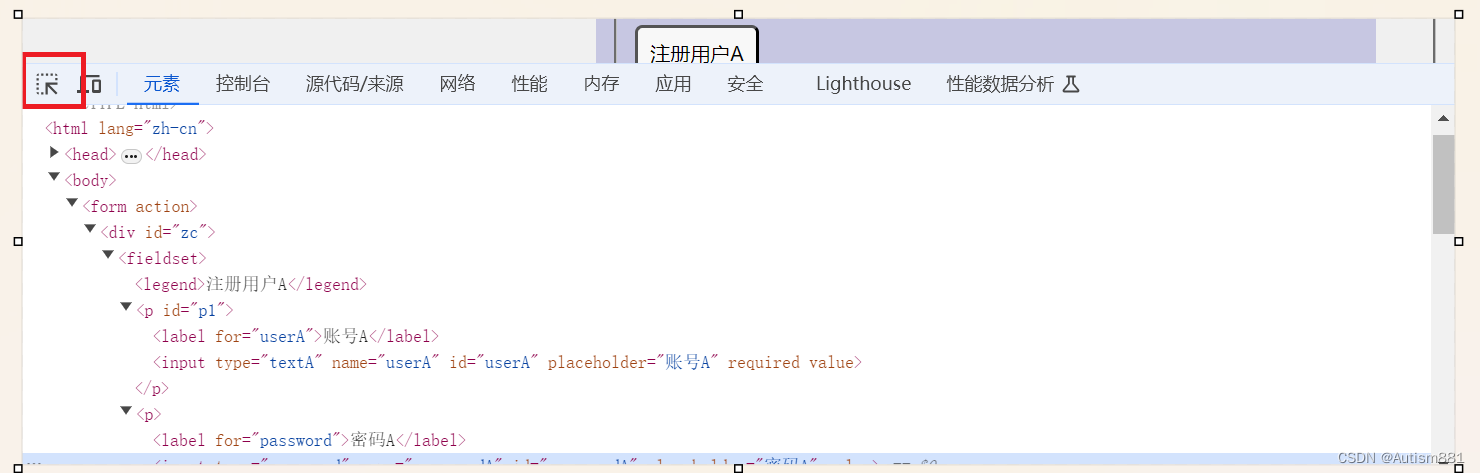Switch to the 元素 tab

pyautogui.click(x=162, y=84)
